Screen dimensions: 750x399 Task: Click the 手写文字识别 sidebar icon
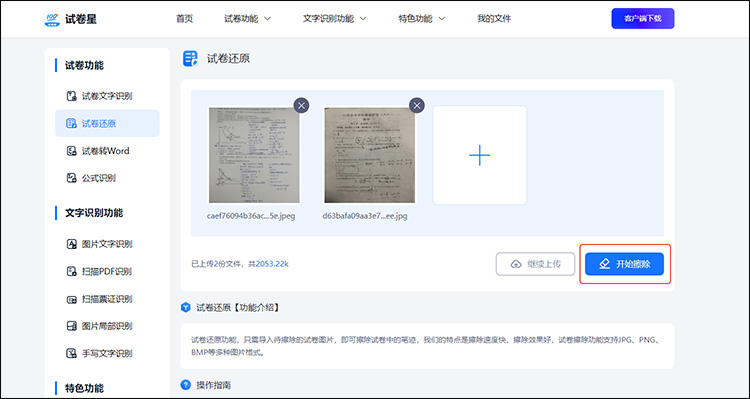[71, 354]
